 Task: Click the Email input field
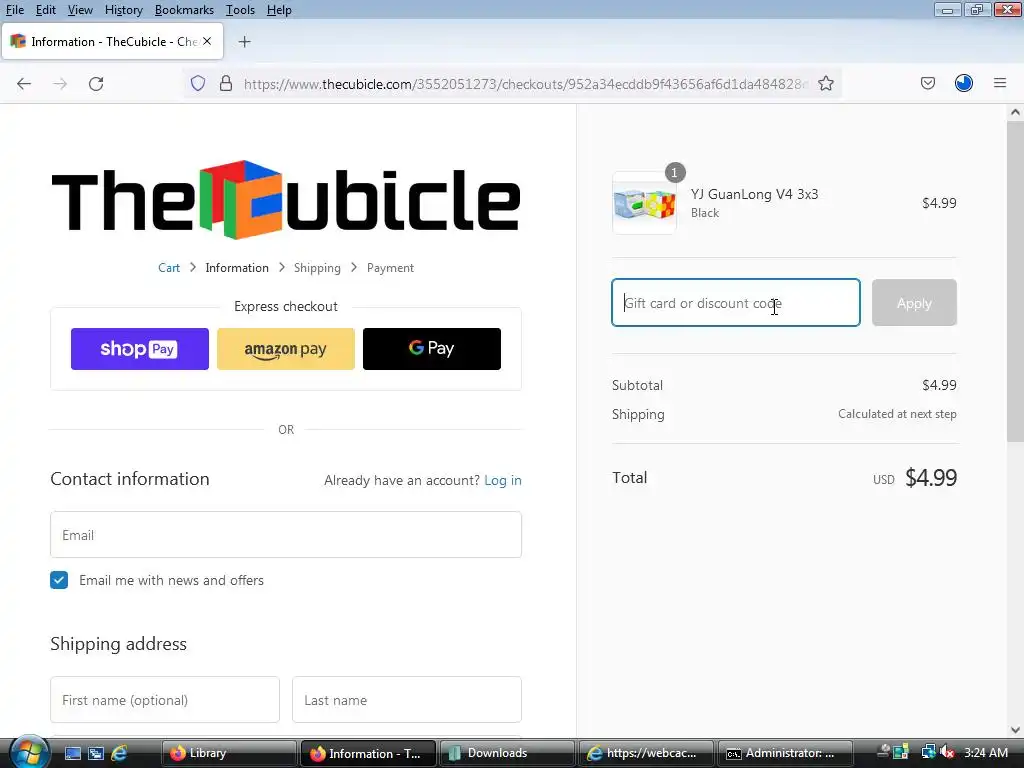[x=286, y=535]
